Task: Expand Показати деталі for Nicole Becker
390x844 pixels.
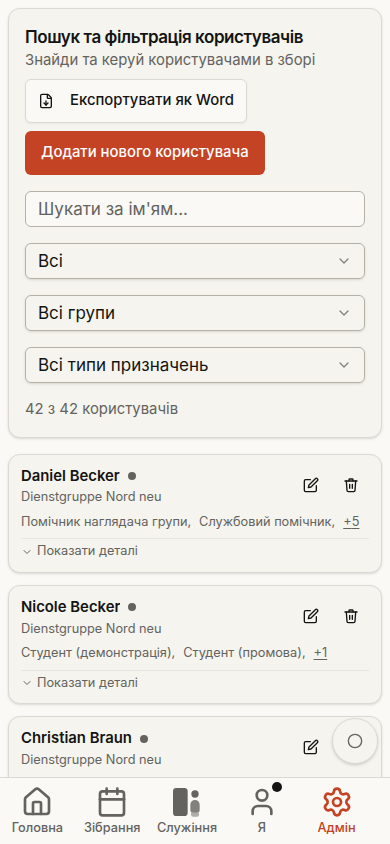Action: [x=80, y=683]
